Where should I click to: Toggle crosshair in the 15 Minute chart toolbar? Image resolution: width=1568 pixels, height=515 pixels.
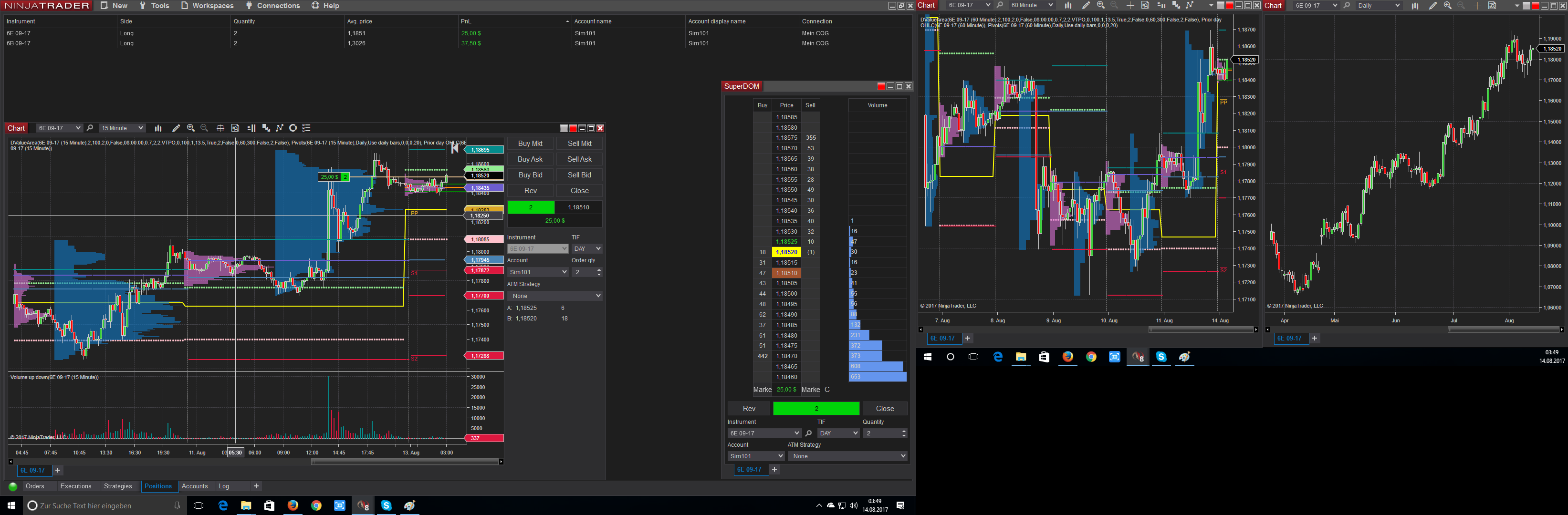pyautogui.click(x=220, y=128)
